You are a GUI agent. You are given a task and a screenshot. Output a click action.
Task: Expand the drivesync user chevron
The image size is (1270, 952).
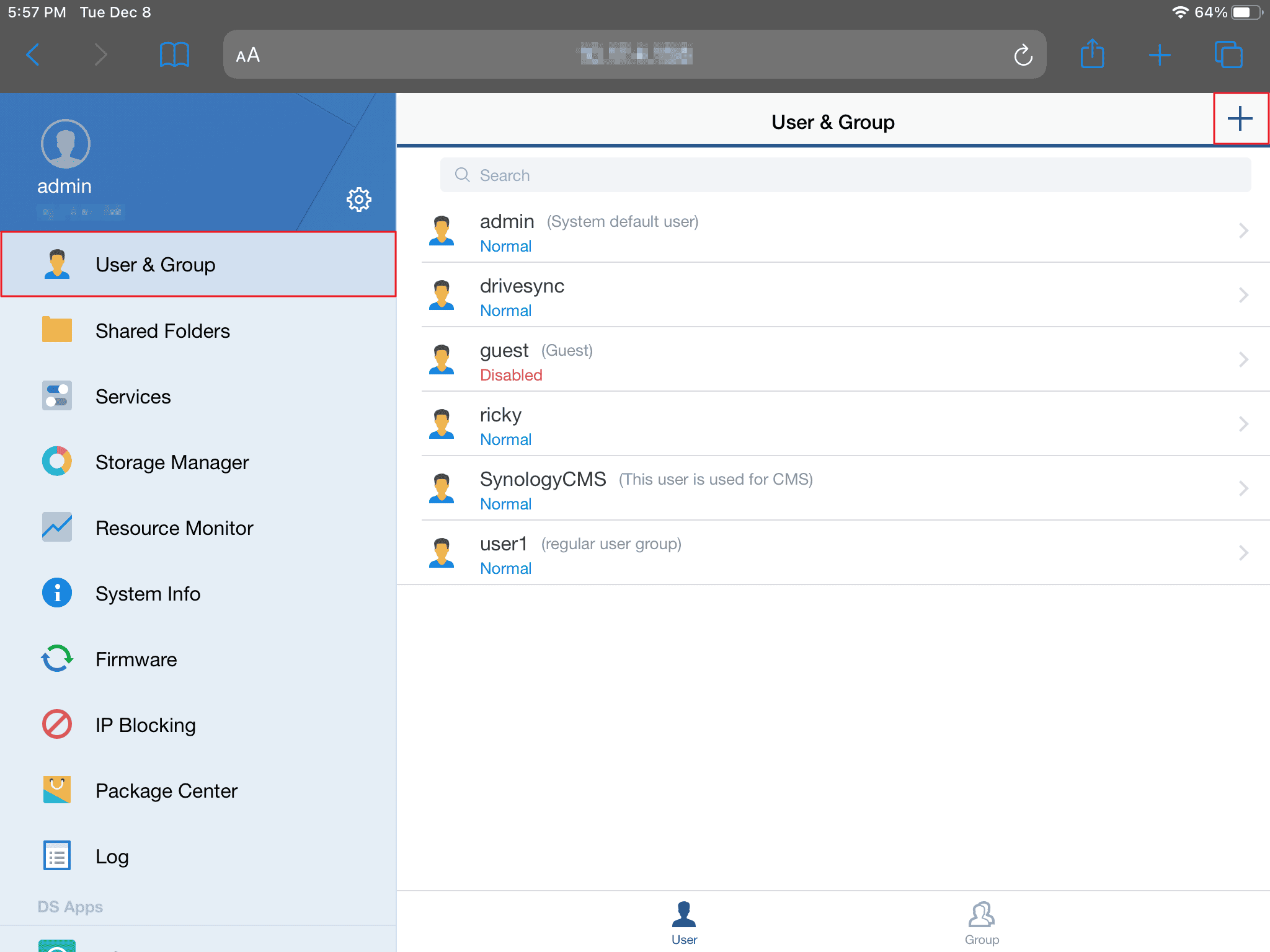click(x=1243, y=295)
